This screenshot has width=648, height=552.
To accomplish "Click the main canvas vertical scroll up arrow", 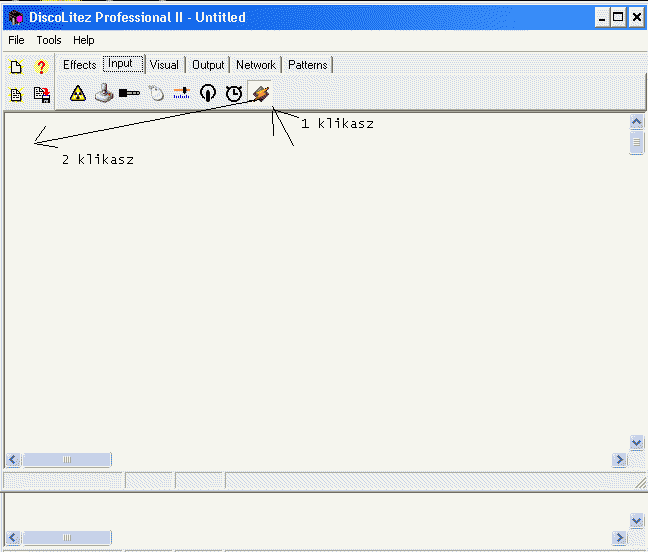I will [x=636, y=121].
